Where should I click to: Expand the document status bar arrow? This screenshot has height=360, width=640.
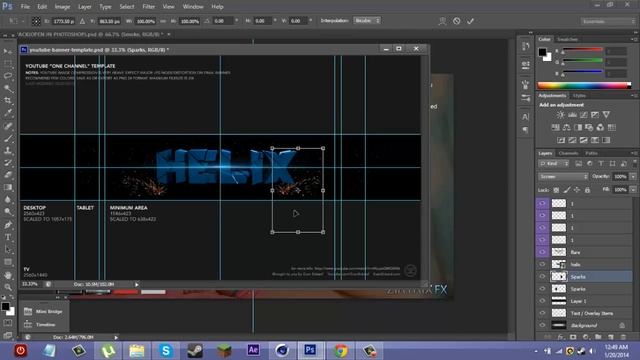(x=137, y=284)
